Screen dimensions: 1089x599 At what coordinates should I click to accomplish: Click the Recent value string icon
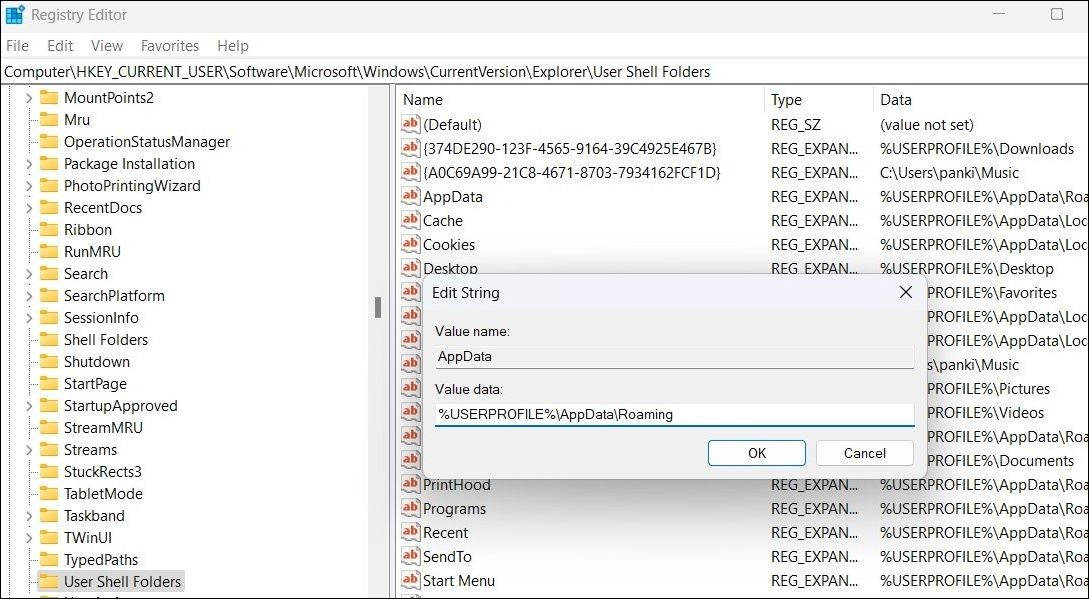tap(411, 532)
